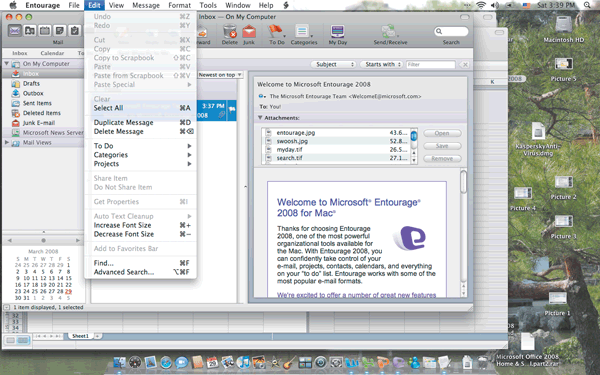Open the Tools menu
Screen dimensions: 600x375
point(208,5)
